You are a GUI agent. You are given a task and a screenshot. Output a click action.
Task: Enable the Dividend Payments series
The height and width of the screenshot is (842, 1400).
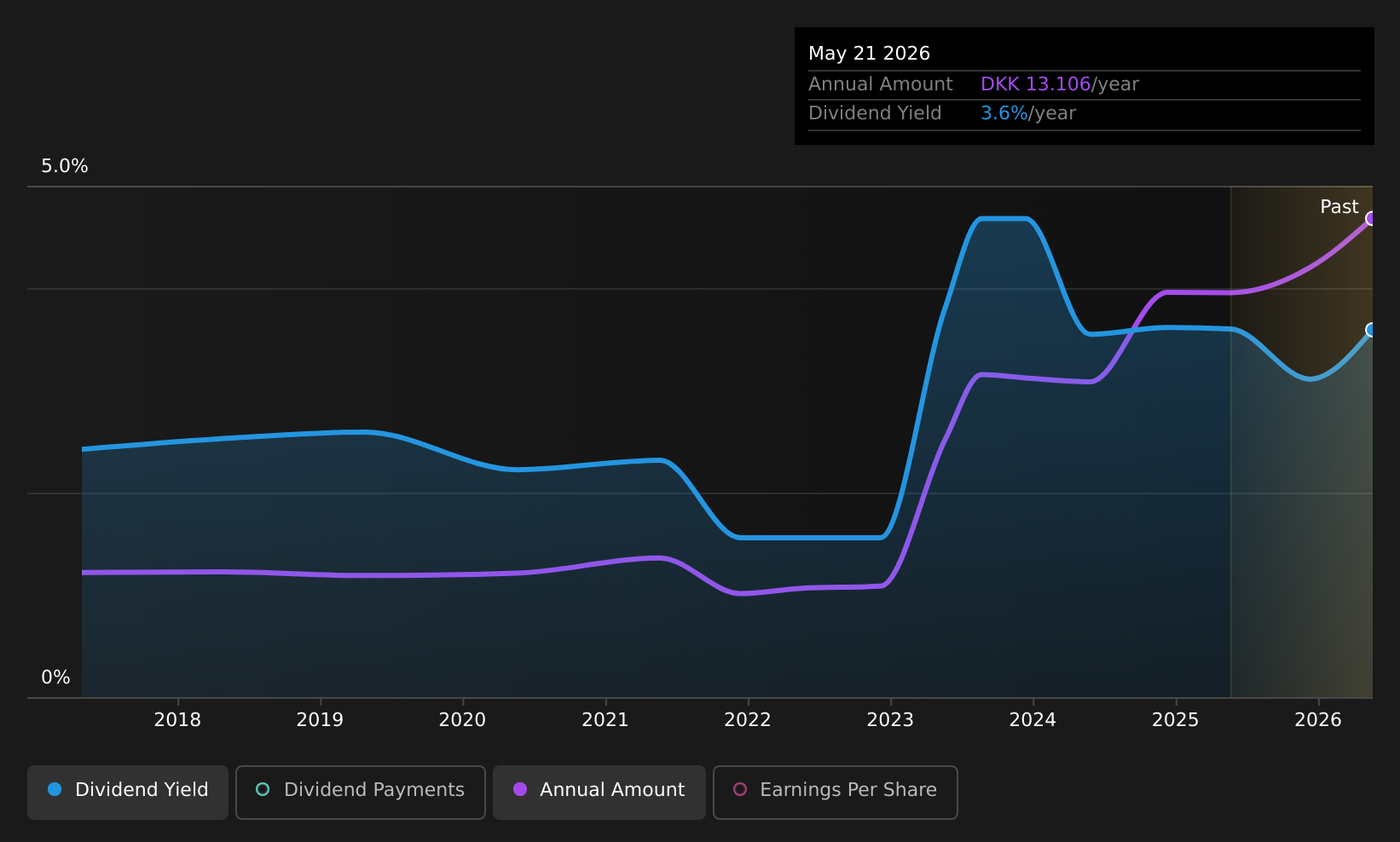coord(360,792)
